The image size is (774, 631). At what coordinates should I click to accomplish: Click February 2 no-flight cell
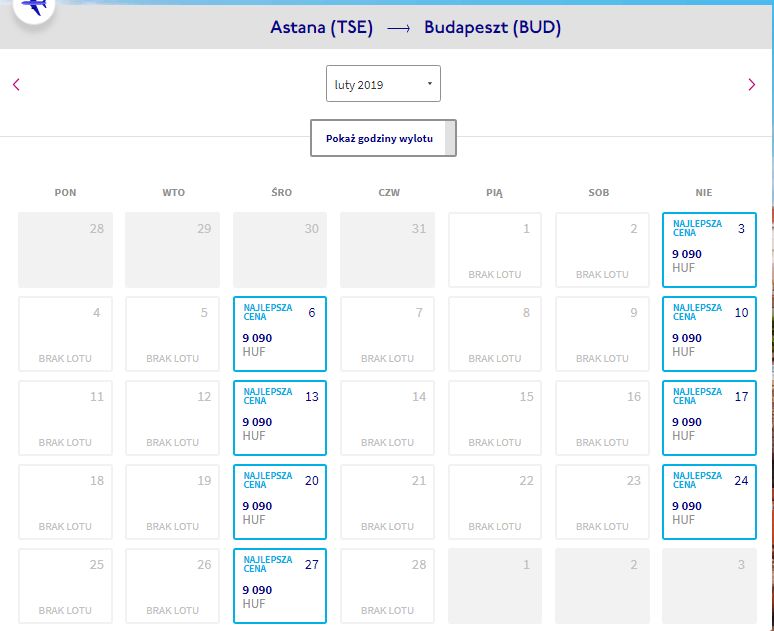click(602, 250)
